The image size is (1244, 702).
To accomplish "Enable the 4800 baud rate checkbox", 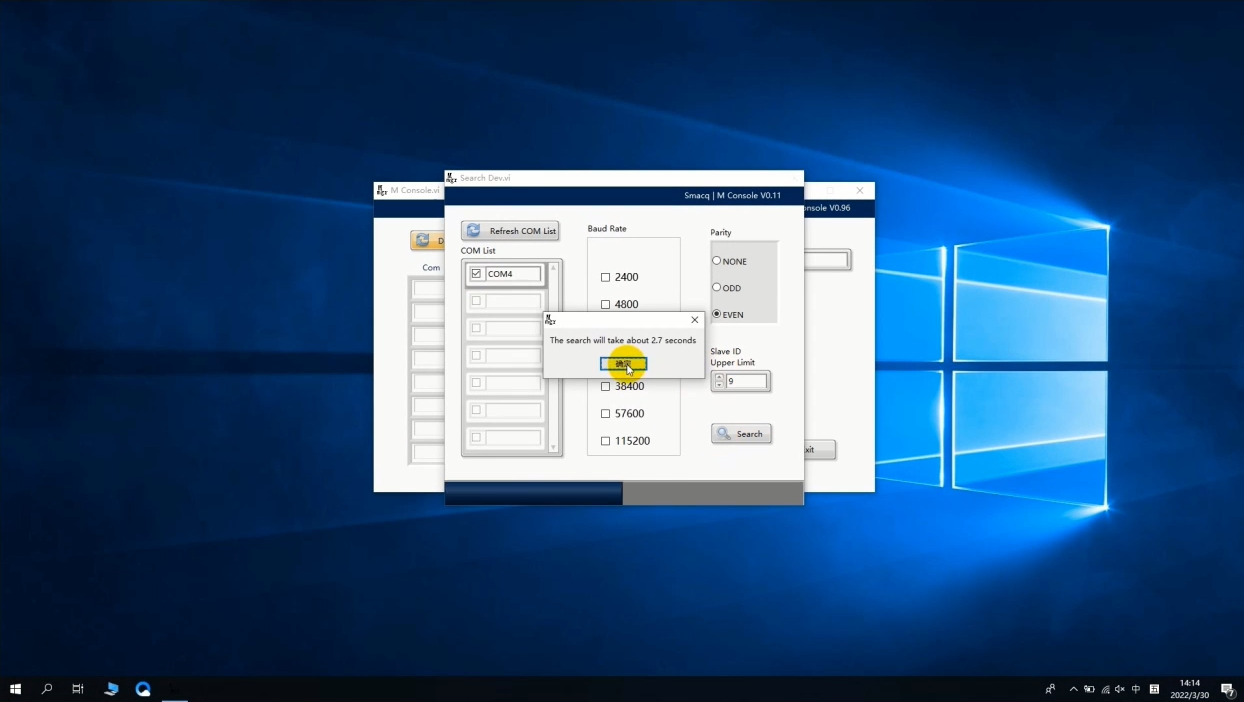I will click(x=605, y=304).
